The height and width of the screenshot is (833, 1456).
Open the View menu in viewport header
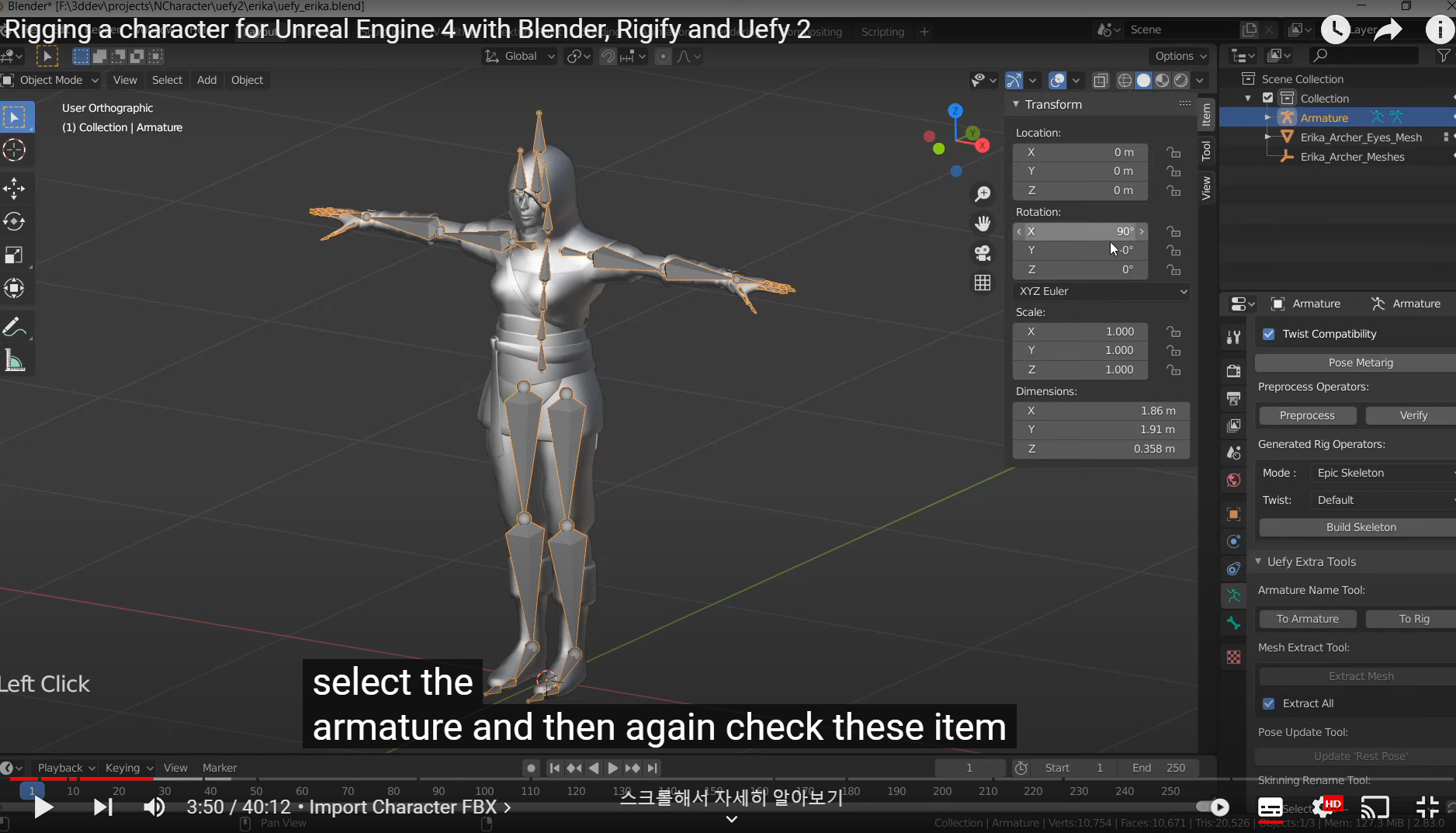pos(125,80)
